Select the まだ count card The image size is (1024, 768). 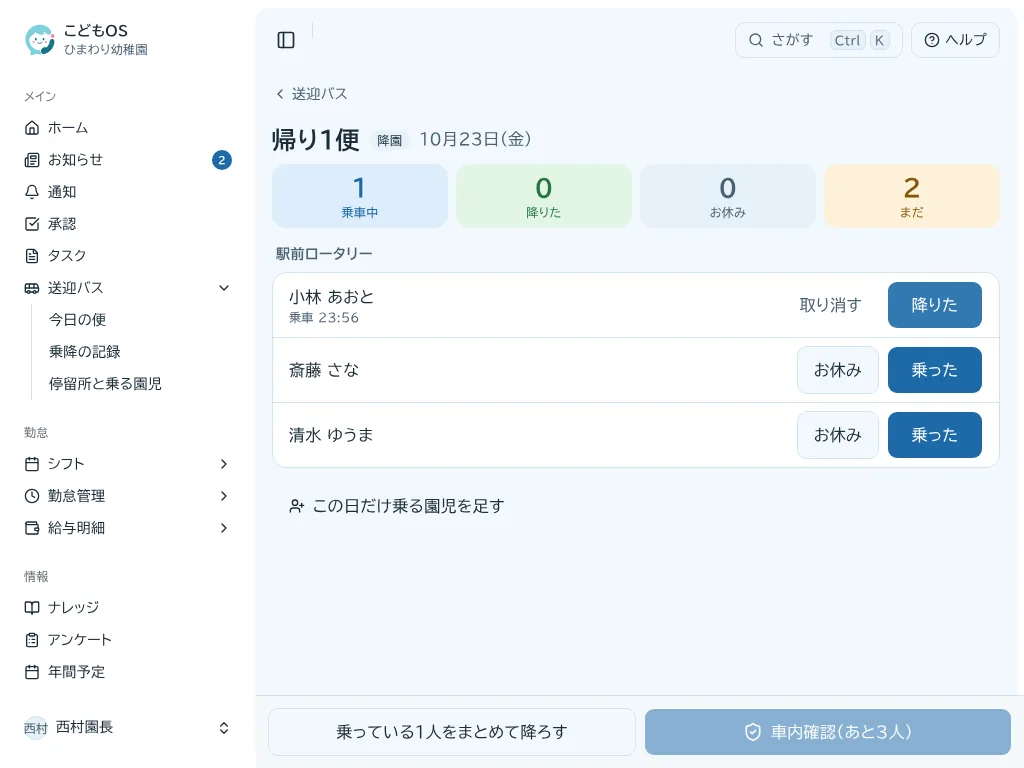tap(912, 196)
